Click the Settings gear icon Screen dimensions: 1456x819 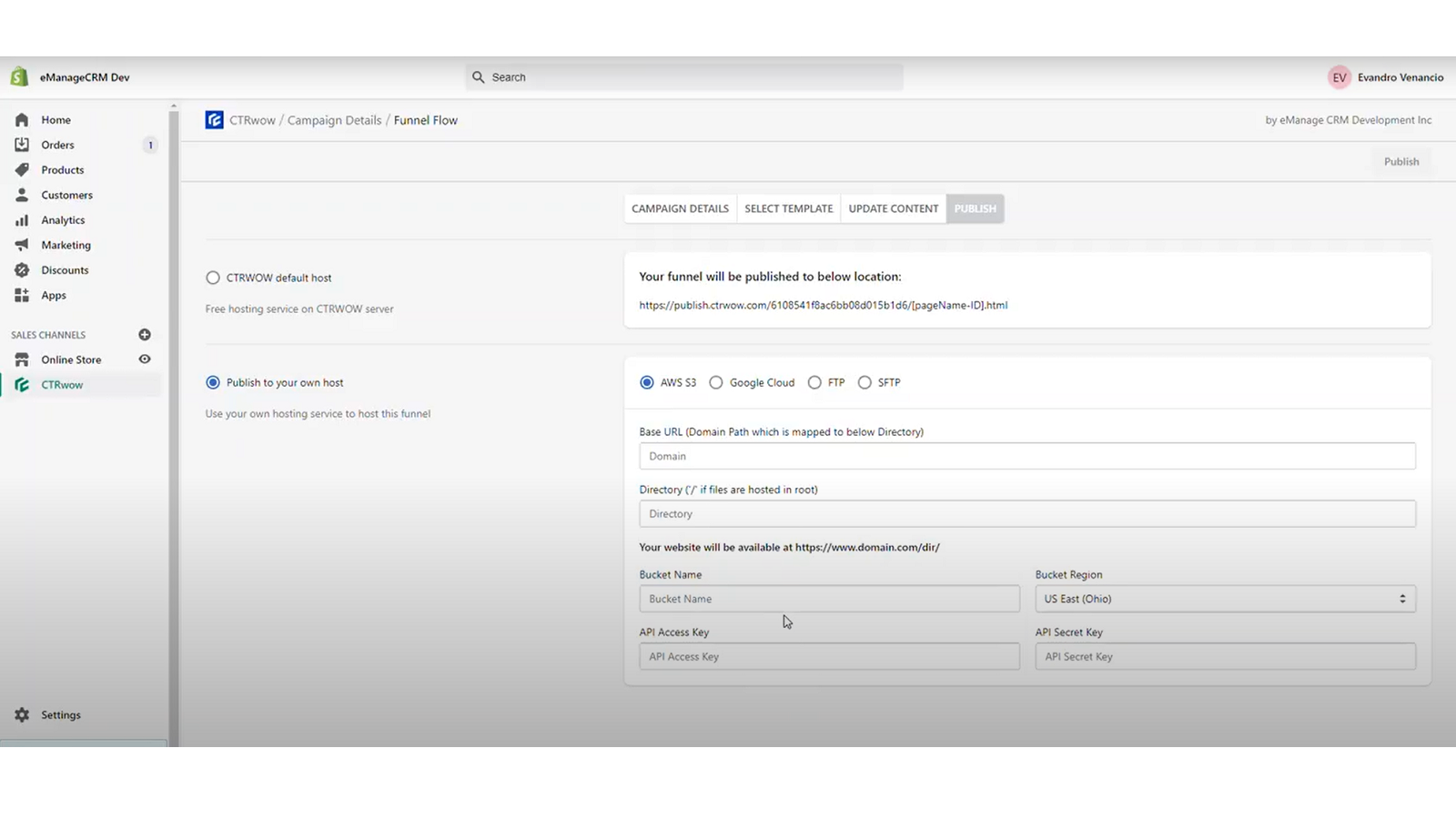tap(22, 715)
